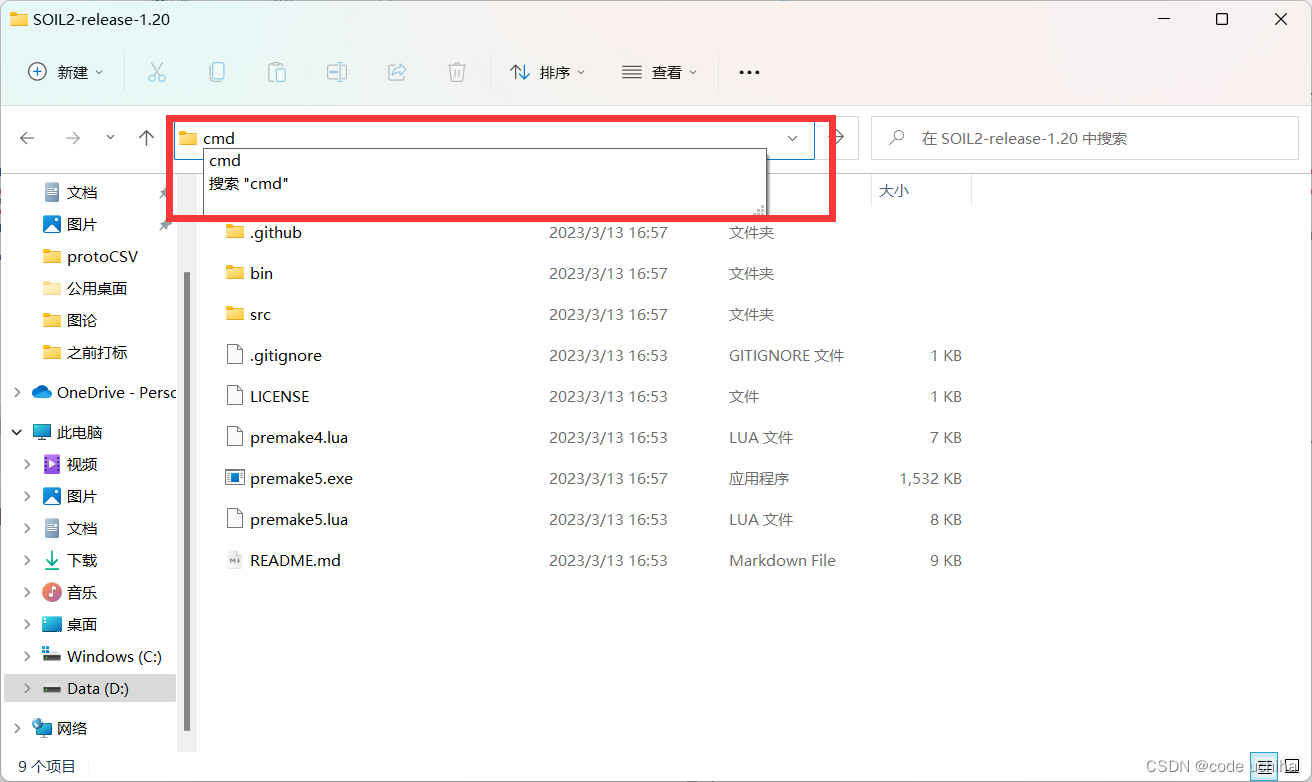The height and width of the screenshot is (782, 1312).
Task: Click the Paste clipboard icon
Action: [276, 72]
